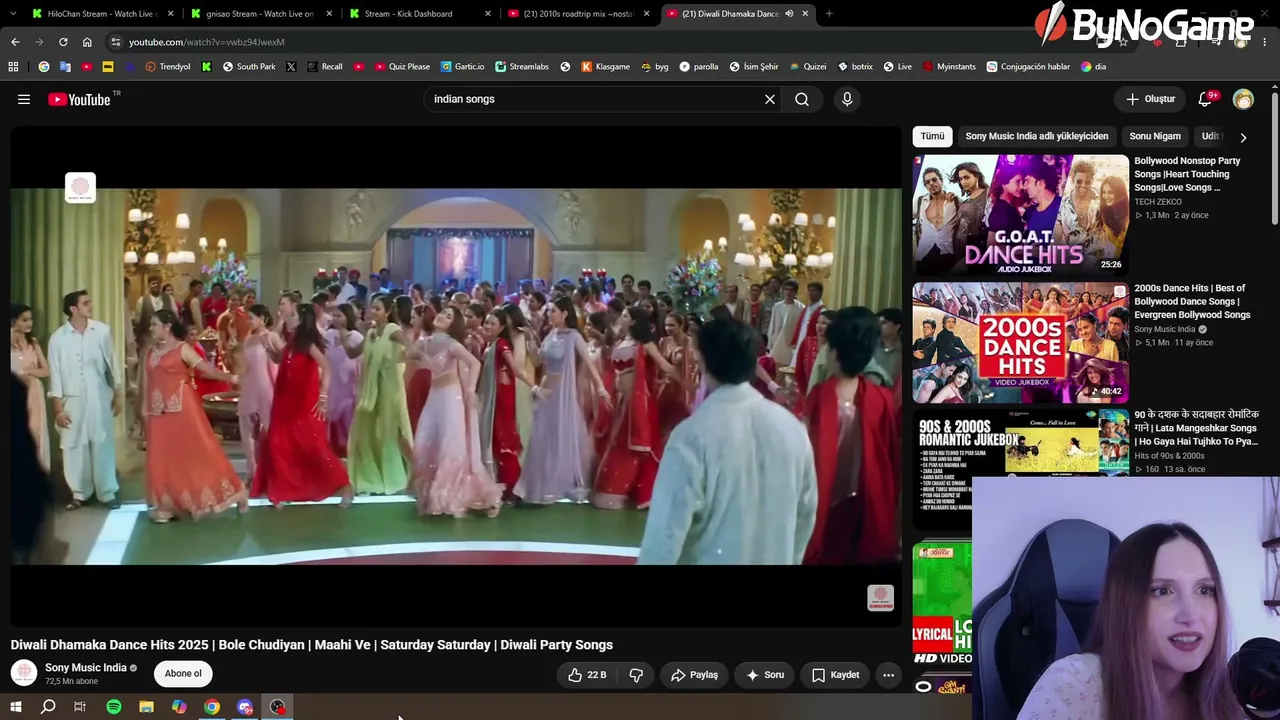Close the Diwali Dhamaka tab
This screenshot has width=1280, height=720.
[805, 14]
